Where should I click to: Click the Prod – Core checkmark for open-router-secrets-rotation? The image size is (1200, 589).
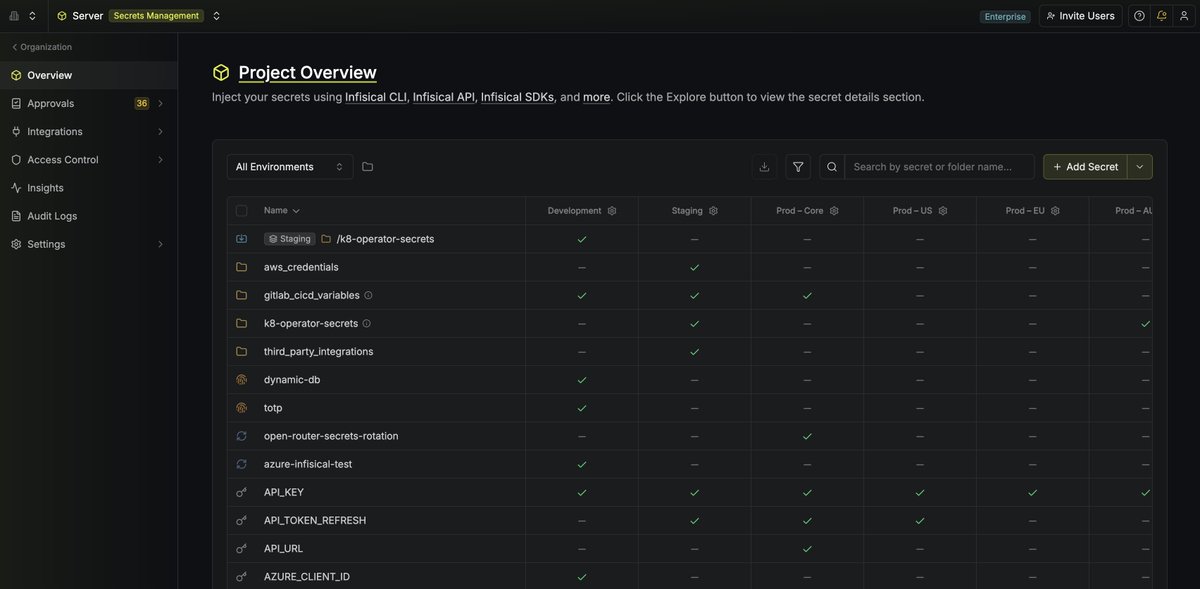point(807,436)
